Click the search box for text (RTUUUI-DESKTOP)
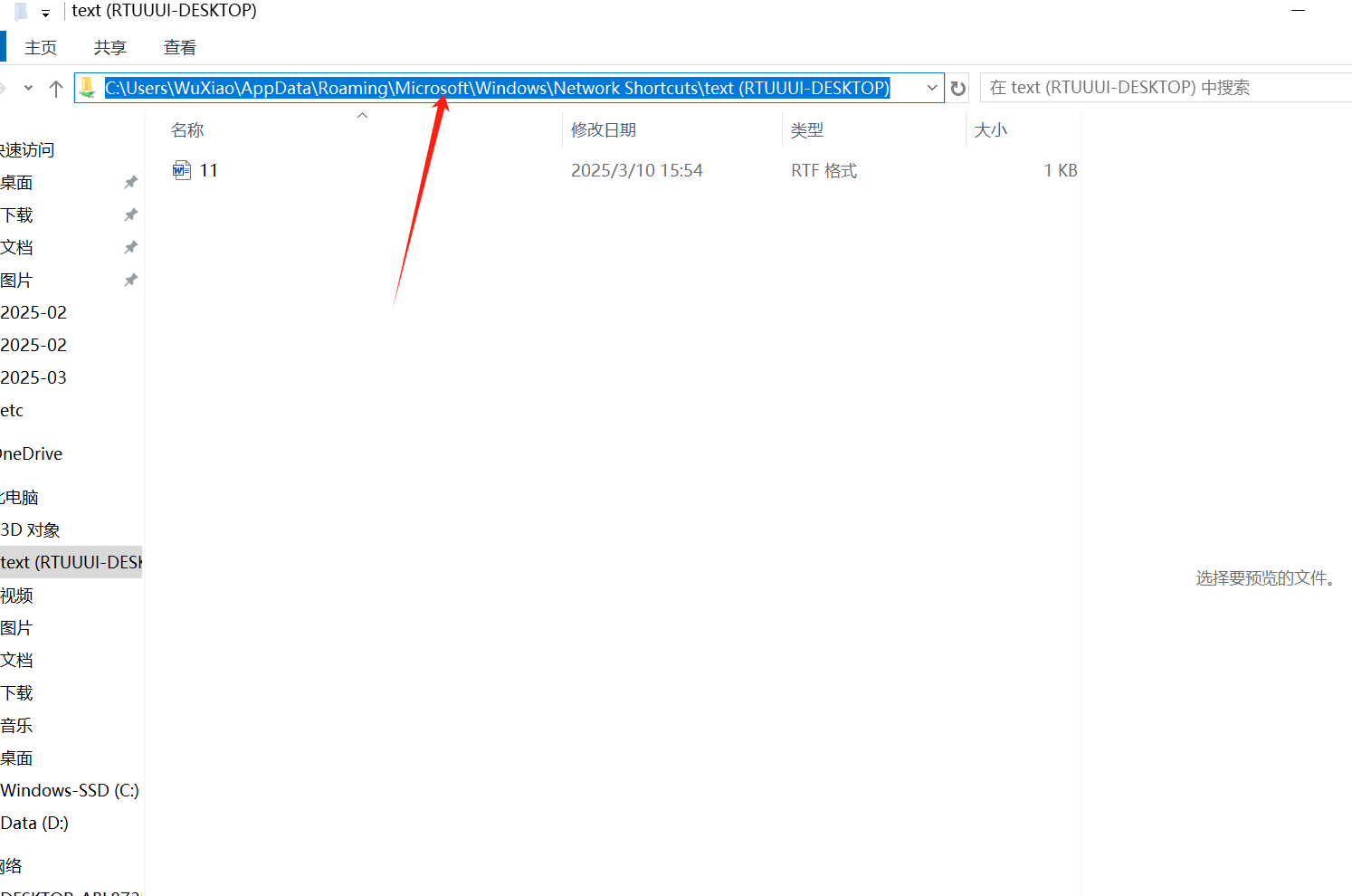 click(x=1163, y=88)
